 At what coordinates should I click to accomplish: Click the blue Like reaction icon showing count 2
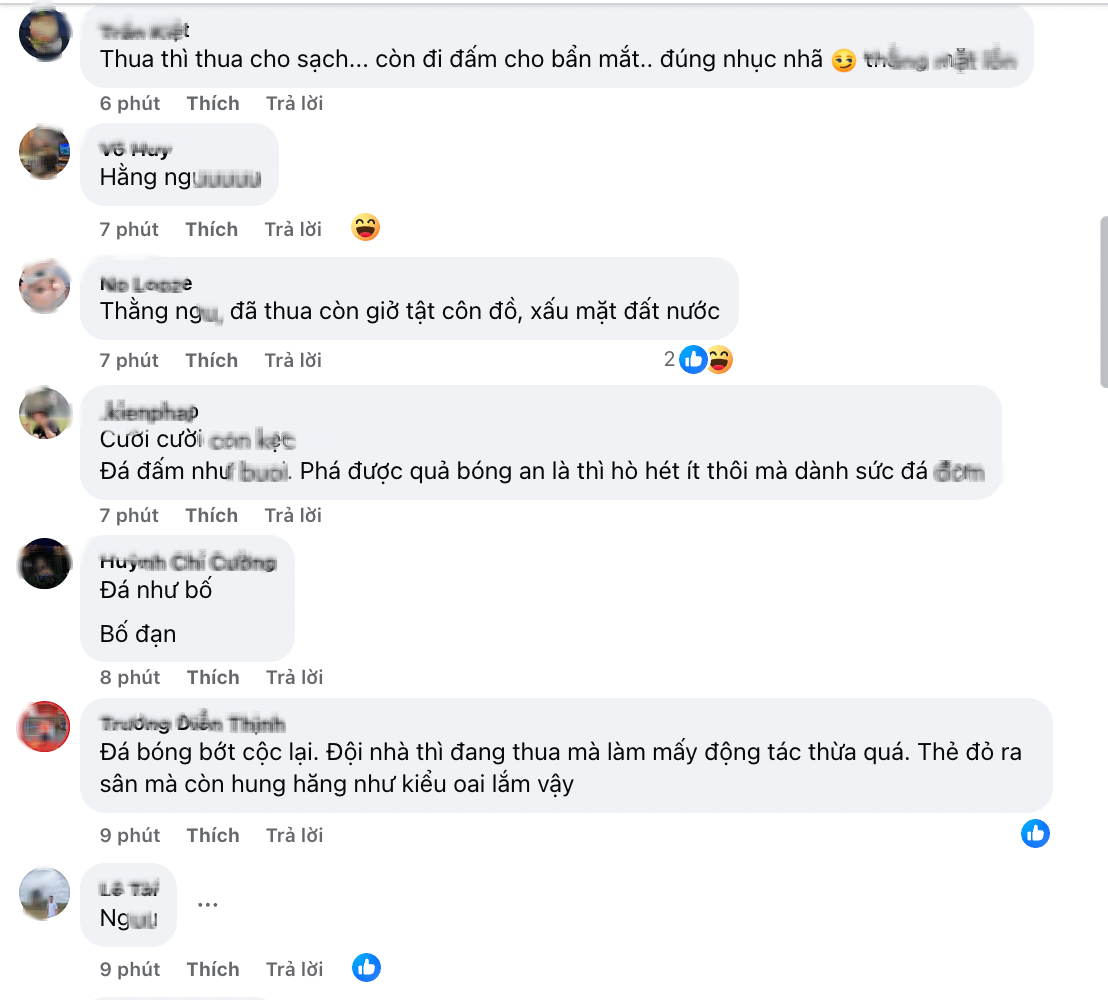point(693,359)
